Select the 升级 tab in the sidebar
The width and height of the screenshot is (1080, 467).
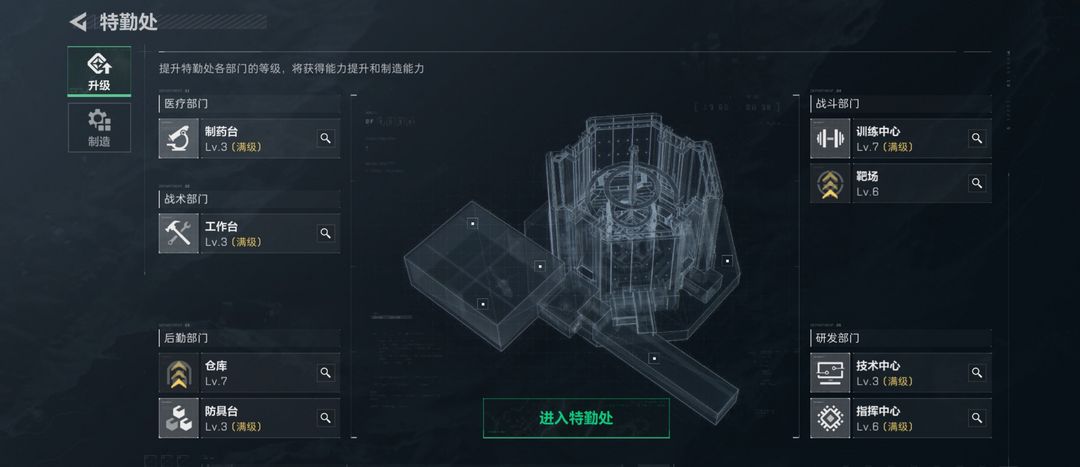pyautogui.click(x=99, y=71)
